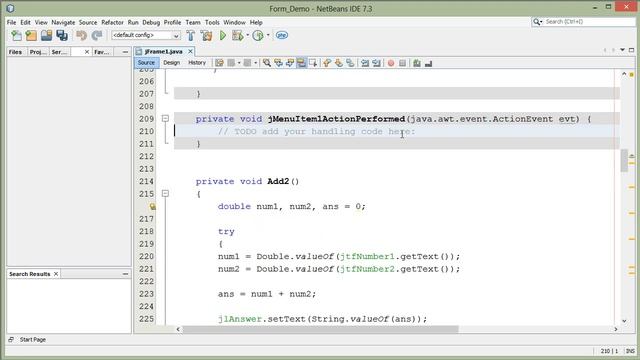Click Shift Line Left icon
This screenshot has width=640, height=360.
tap(365, 63)
